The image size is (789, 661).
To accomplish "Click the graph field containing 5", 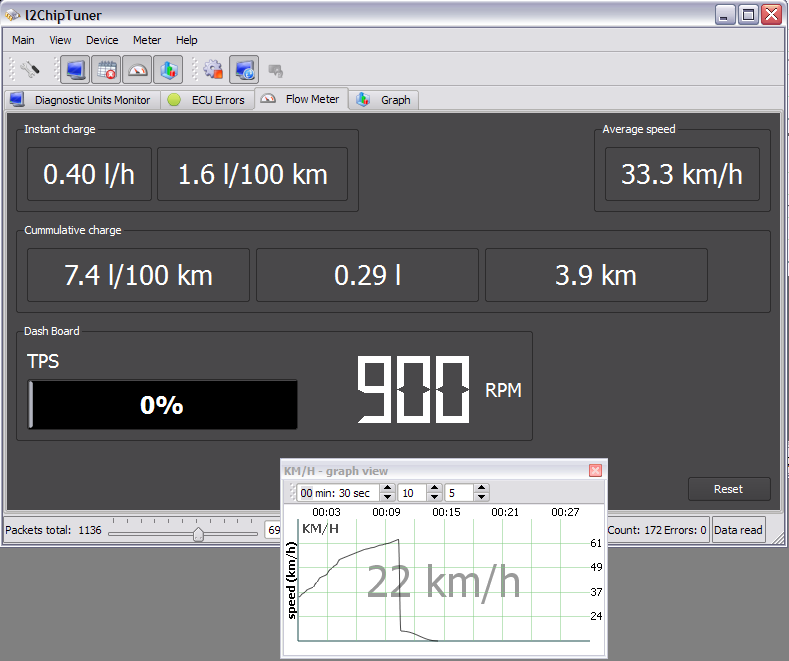I will (459, 492).
